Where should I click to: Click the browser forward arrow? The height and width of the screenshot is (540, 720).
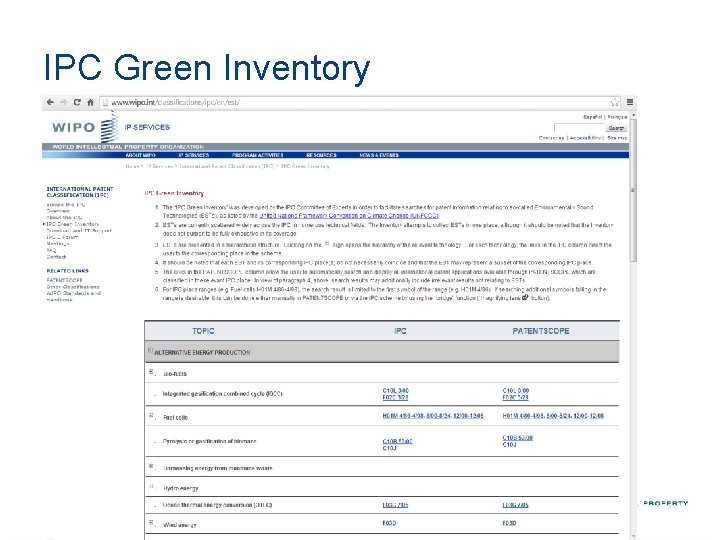click(63, 102)
